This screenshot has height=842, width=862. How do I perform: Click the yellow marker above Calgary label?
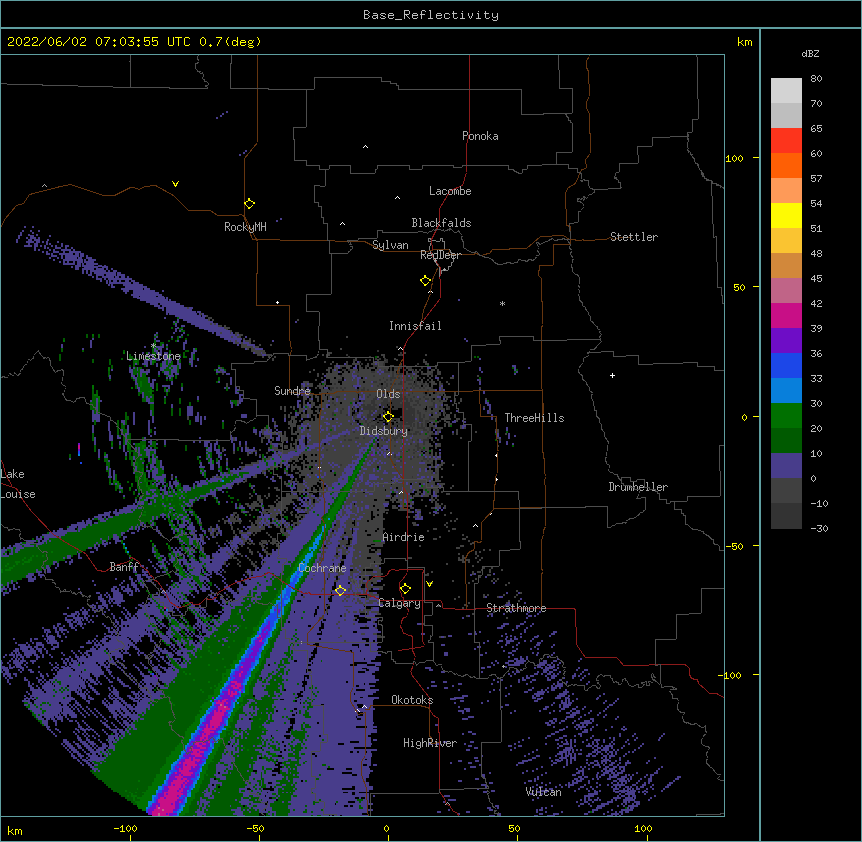405,589
